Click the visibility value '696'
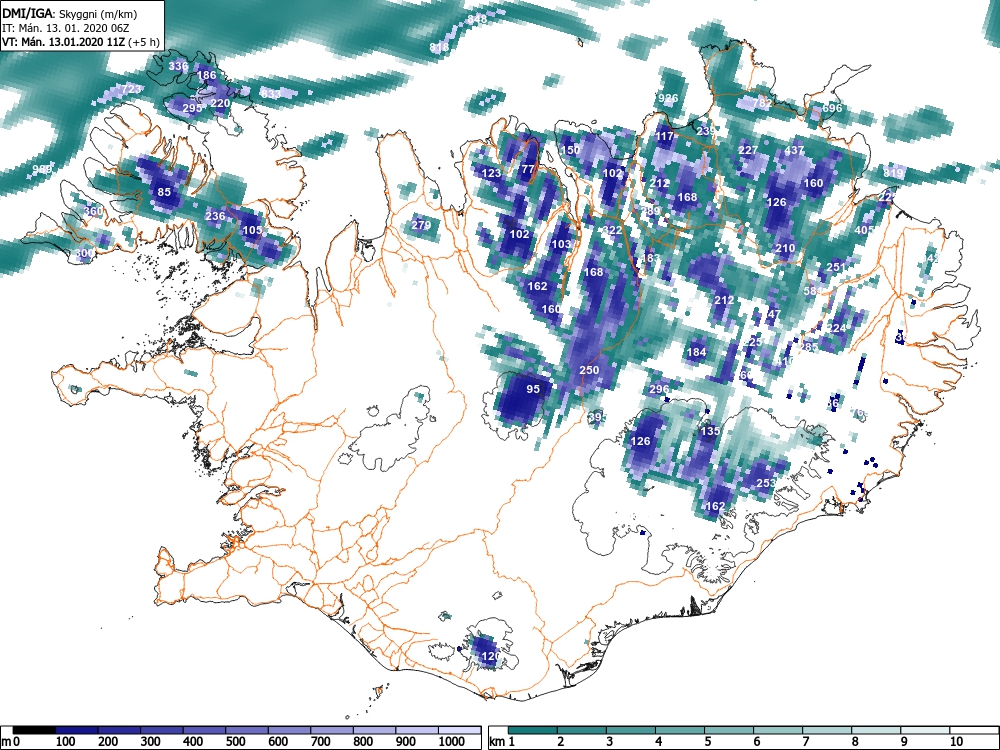Screen dimensions: 1000x750 pos(832,108)
